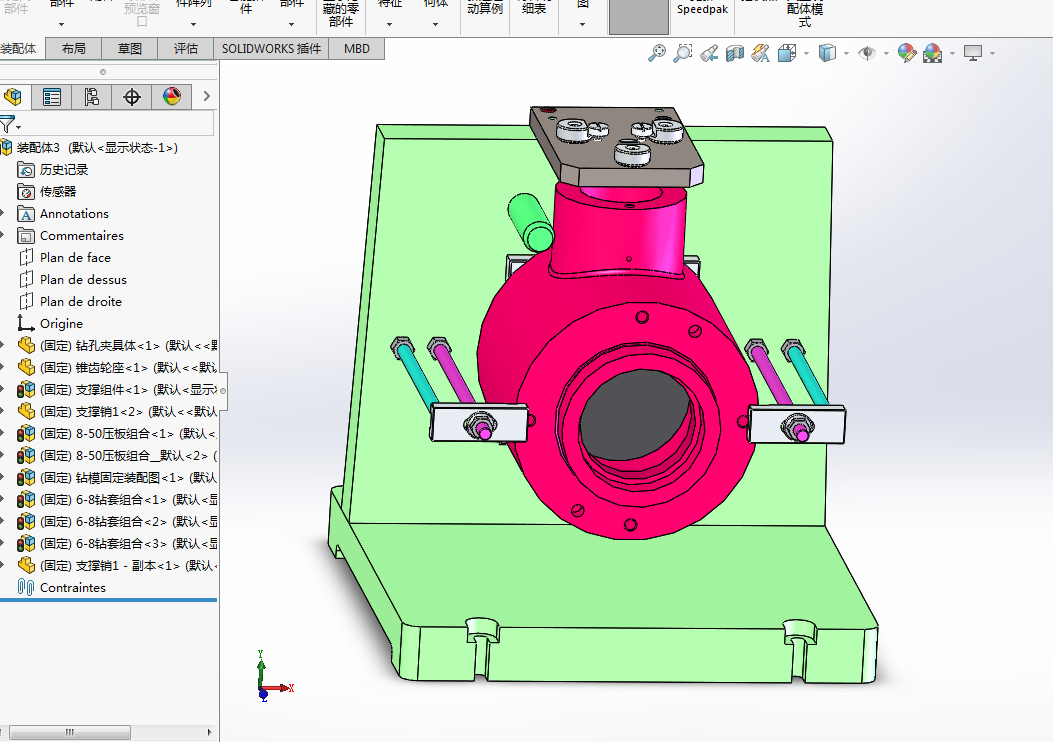Image resolution: width=1053 pixels, height=742 pixels.
Task: Open the PropertyManager panel tab
Action: point(52,97)
